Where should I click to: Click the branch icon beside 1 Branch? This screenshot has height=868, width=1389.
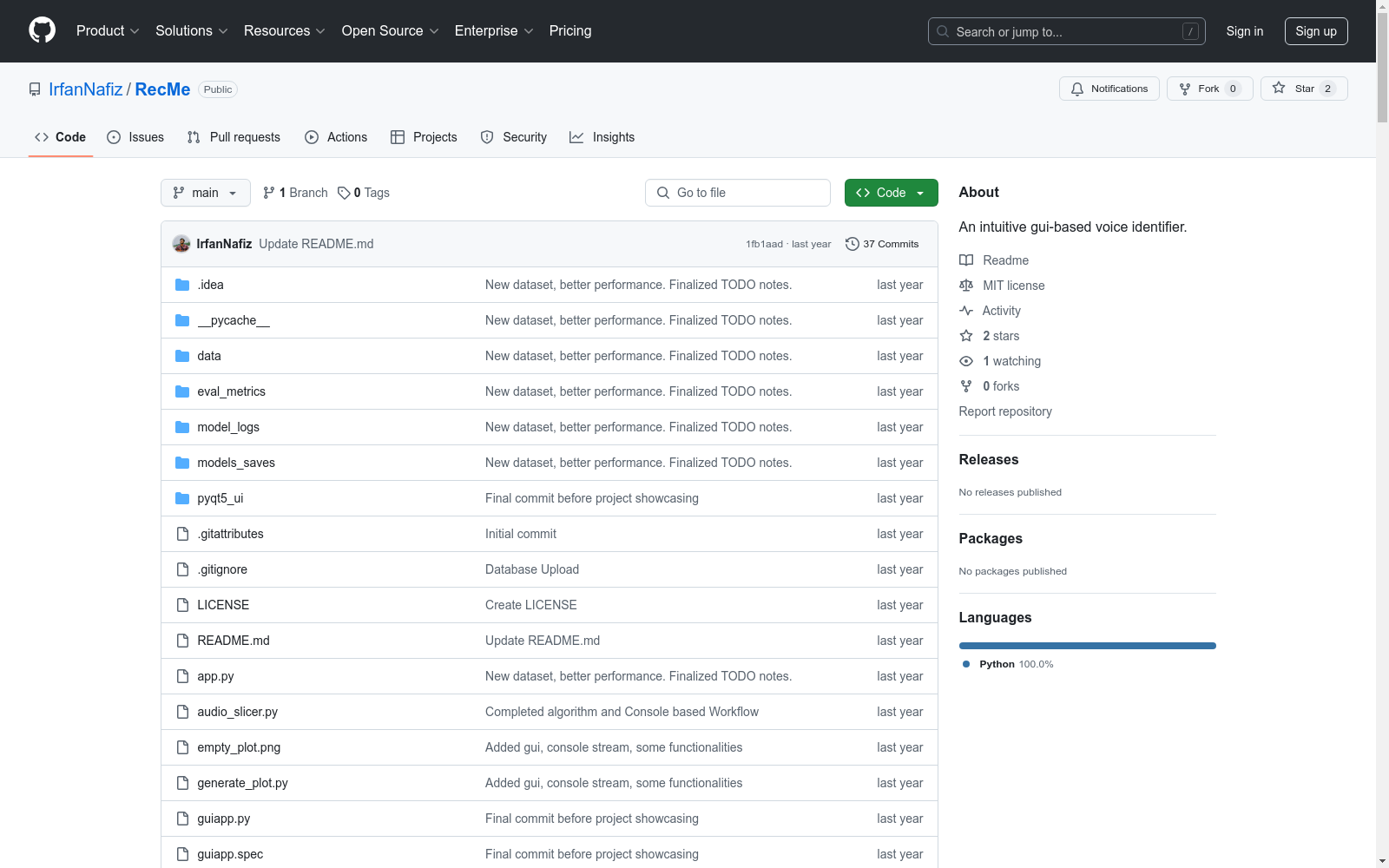point(269,193)
